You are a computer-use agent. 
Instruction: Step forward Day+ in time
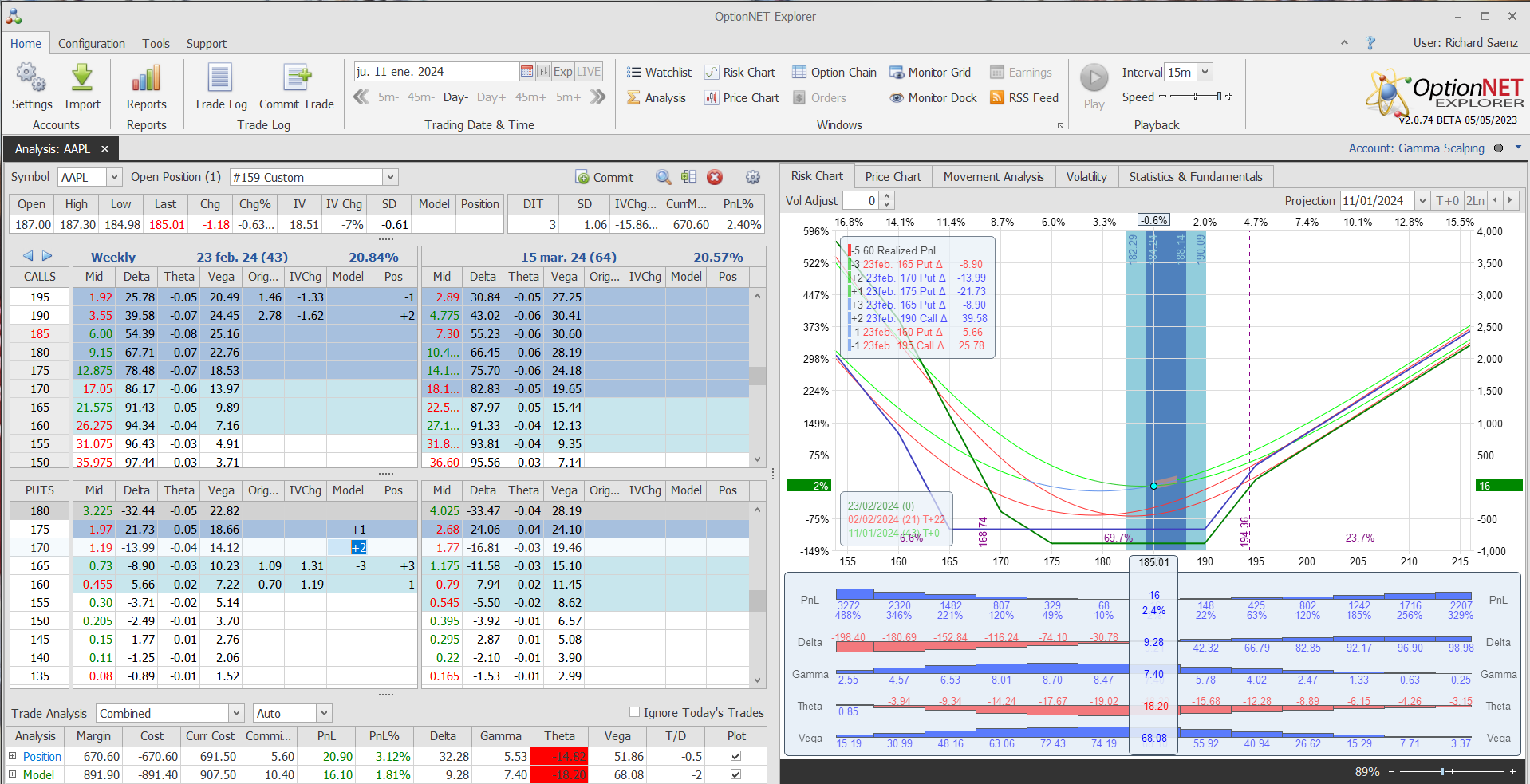click(x=491, y=97)
